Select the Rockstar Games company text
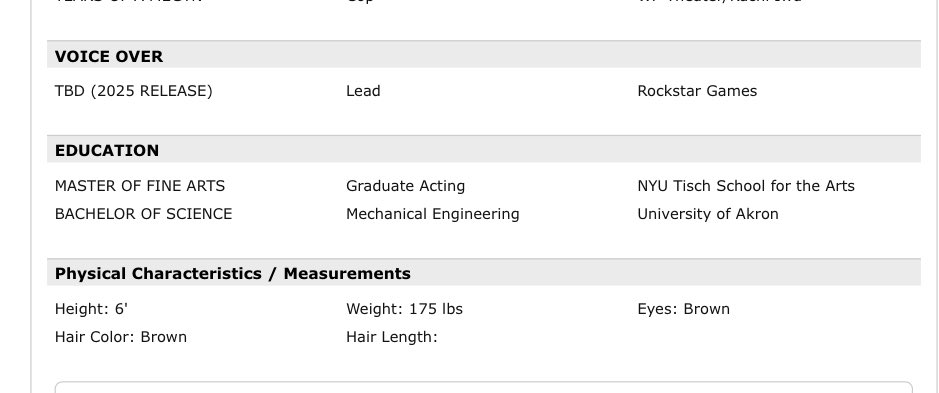Image resolution: width=939 pixels, height=393 pixels. pos(697,91)
